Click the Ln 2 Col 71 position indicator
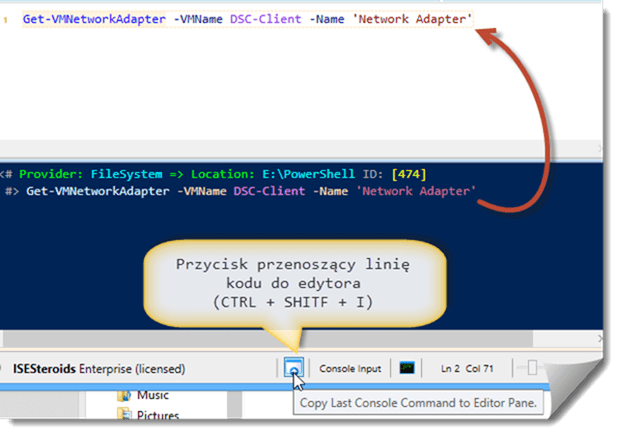 click(x=468, y=368)
